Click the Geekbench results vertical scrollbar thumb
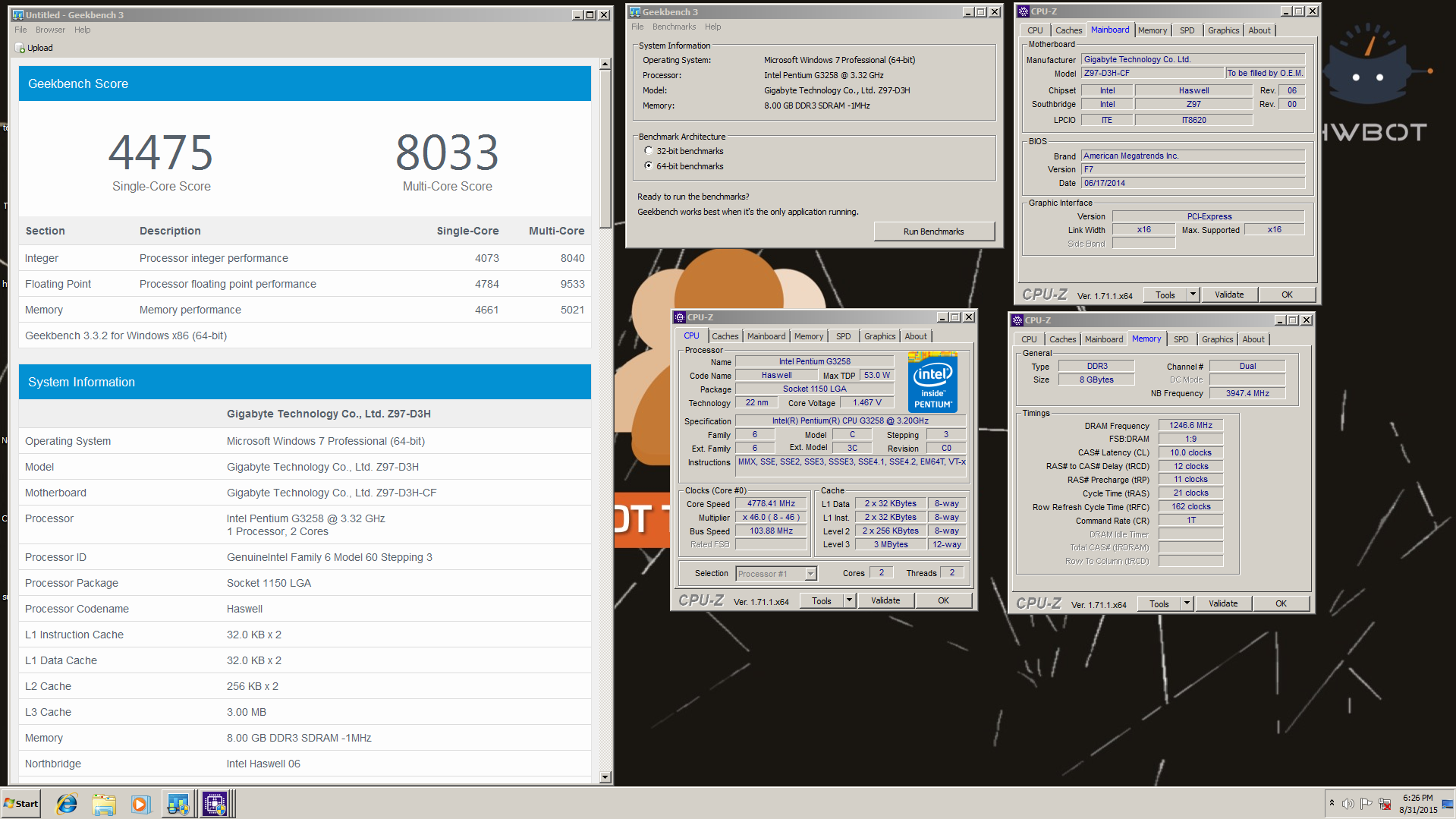 [x=605, y=149]
